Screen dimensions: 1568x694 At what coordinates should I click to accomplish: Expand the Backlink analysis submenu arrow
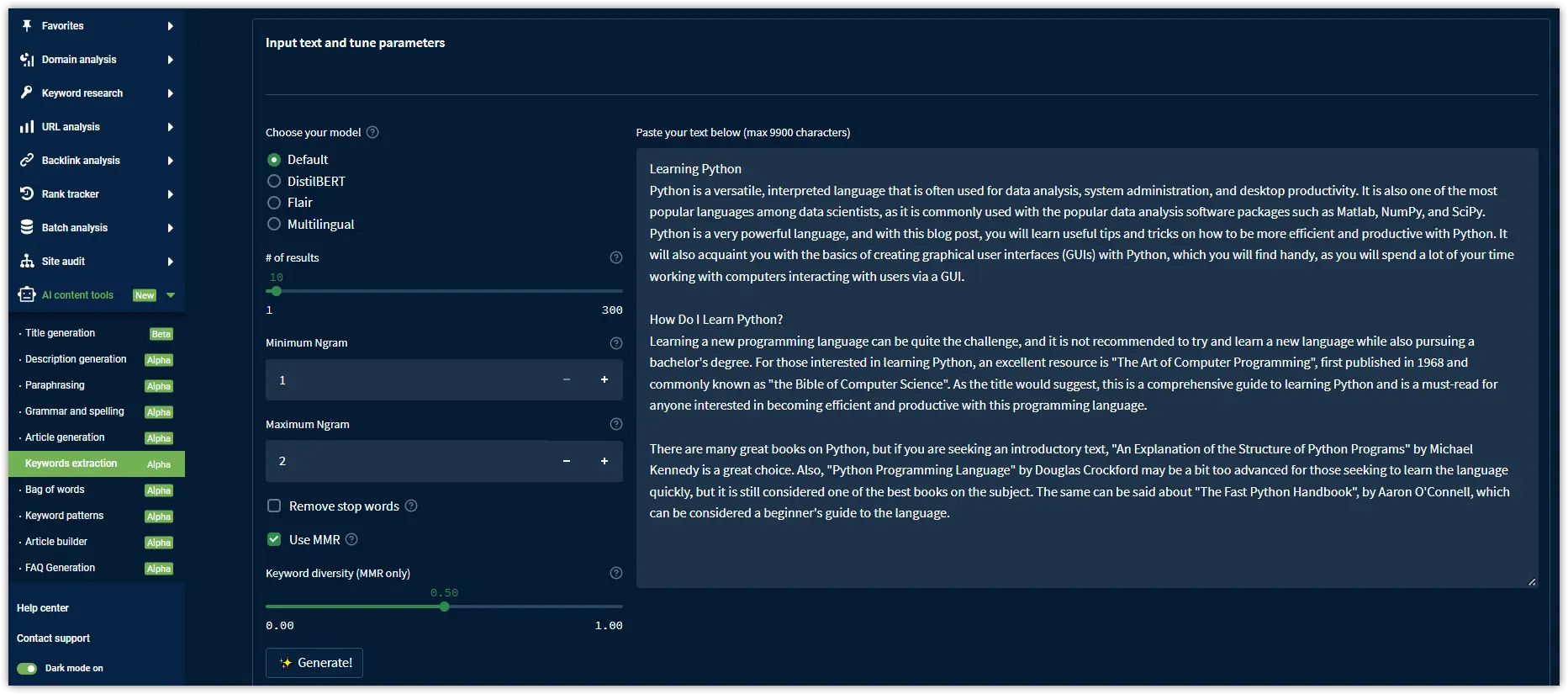[x=170, y=161]
